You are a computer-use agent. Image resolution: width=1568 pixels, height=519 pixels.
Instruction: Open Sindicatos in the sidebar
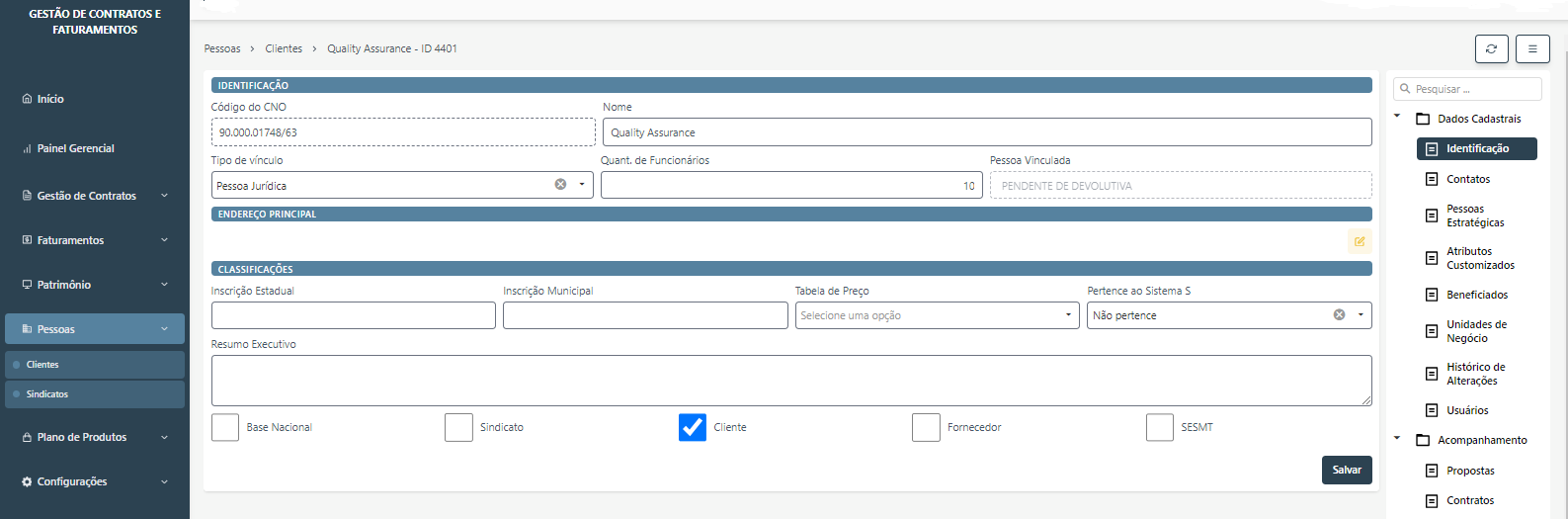click(47, 394)
